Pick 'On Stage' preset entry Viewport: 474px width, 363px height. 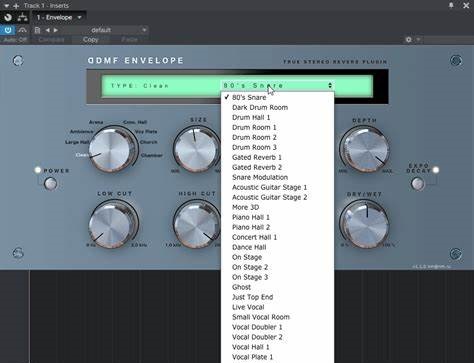pos(277,258)
